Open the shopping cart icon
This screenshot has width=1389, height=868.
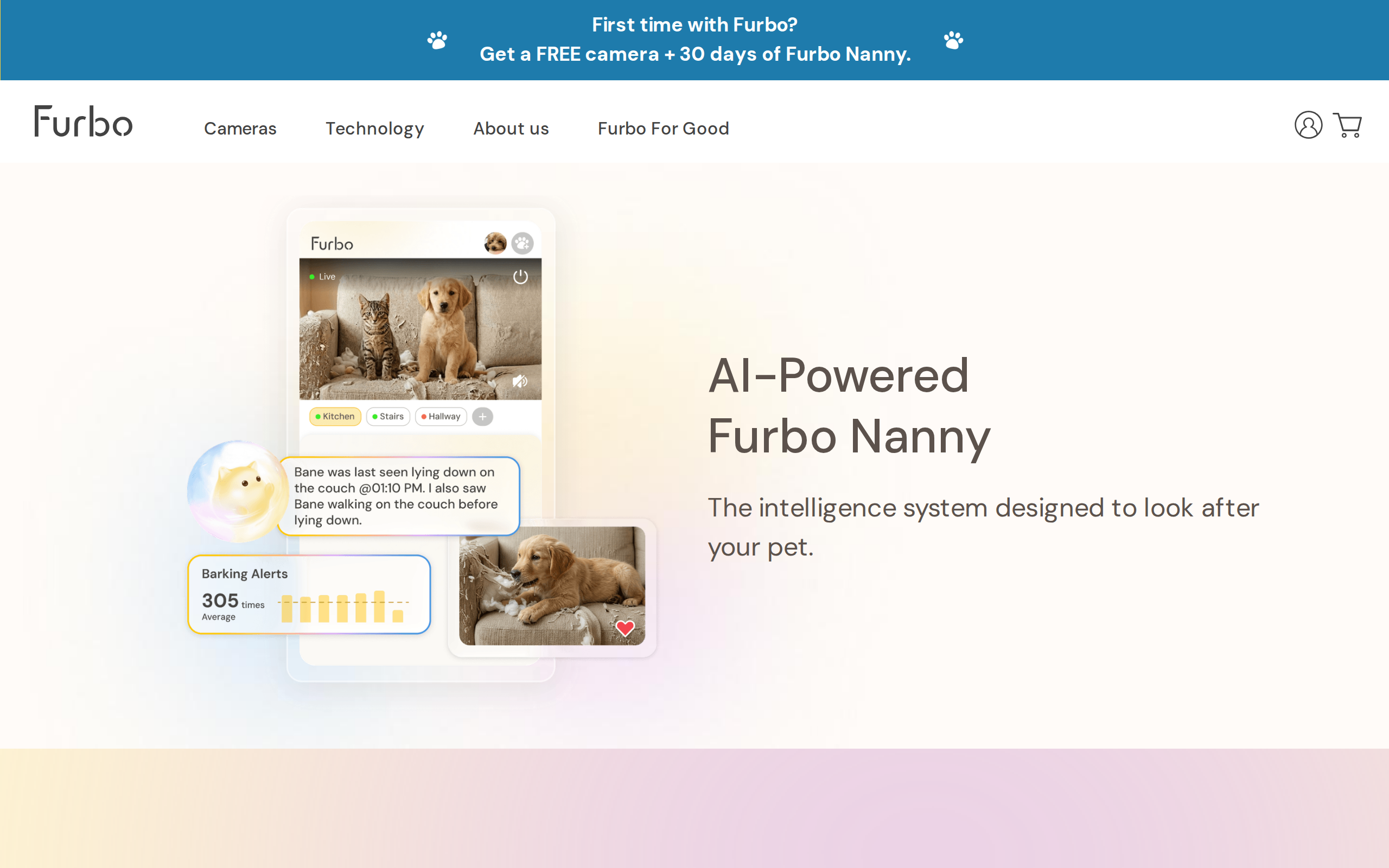click(x=1347, y=125)
